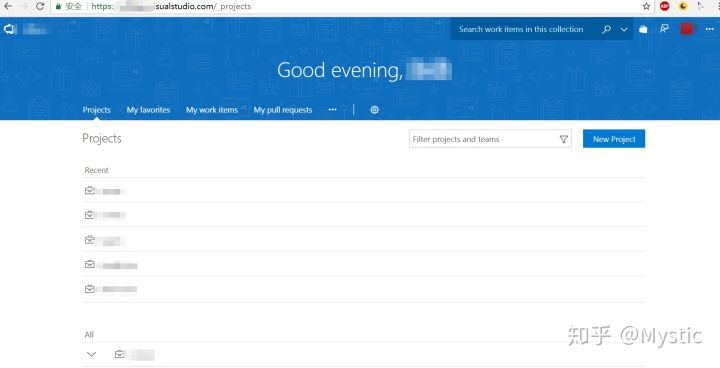
Task: Click the Recent section label
Action: tap(96, 170)
